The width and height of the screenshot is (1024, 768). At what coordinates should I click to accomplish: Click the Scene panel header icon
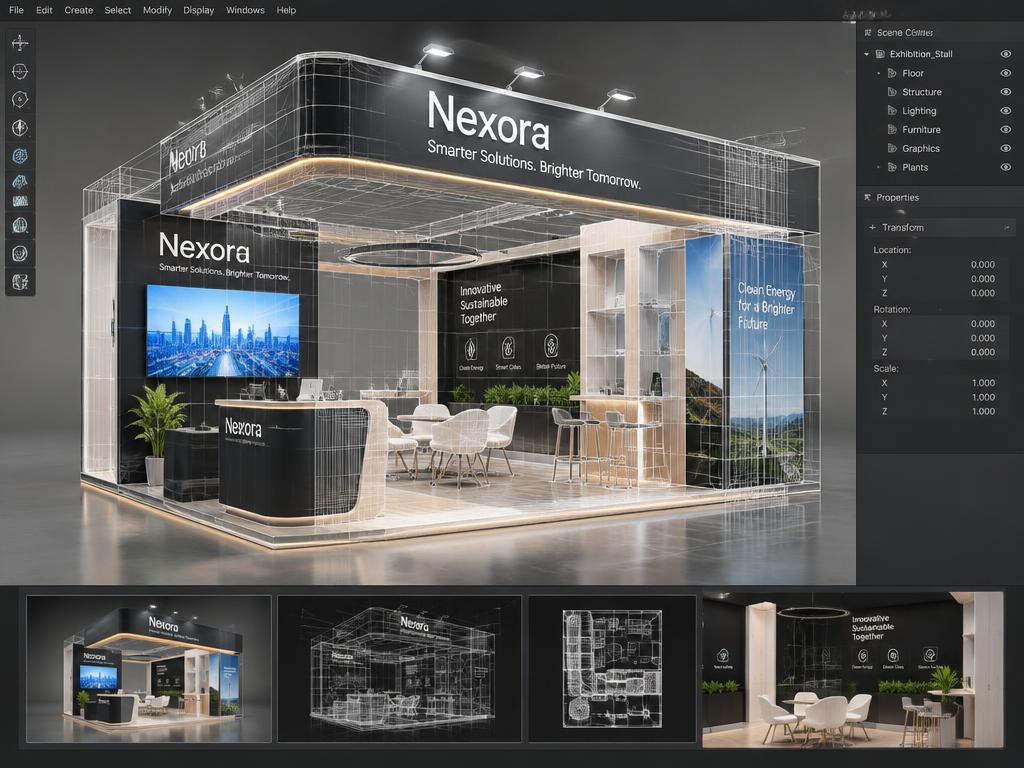[x=867, y=33]
